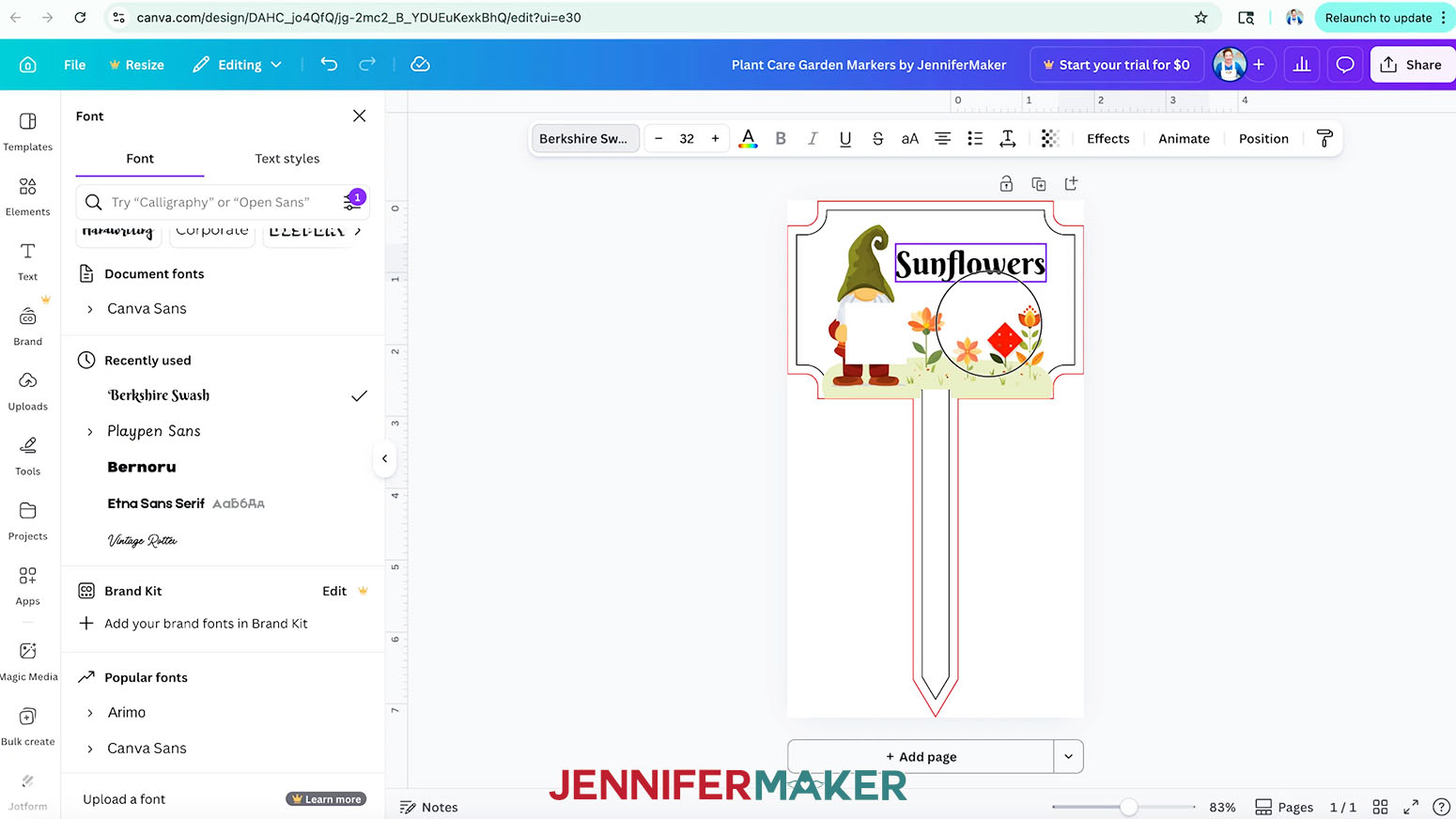Toggle uppercase text formatting
Image resolution: width=1456 pixels, height=819 pixels.
(x=909, y=139)
